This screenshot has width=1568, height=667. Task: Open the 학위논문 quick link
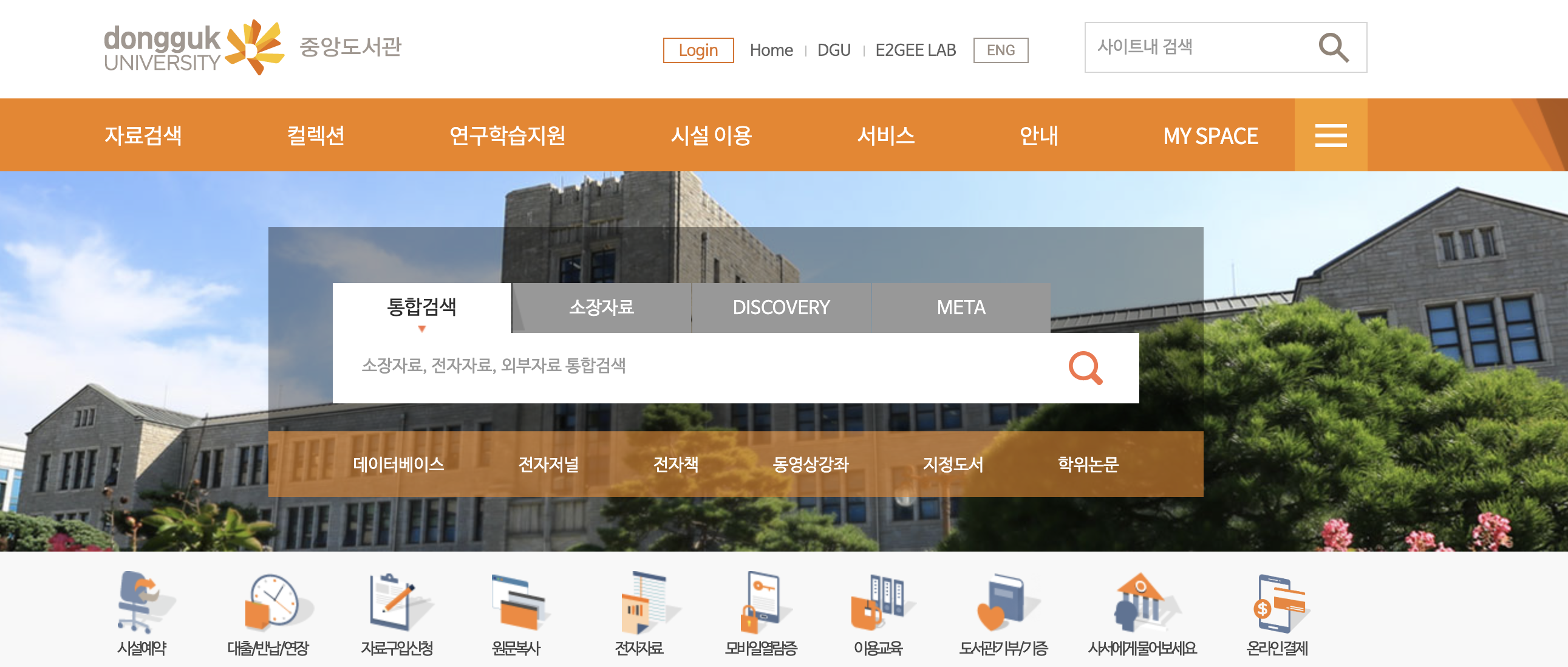[x=1088, y=464]
